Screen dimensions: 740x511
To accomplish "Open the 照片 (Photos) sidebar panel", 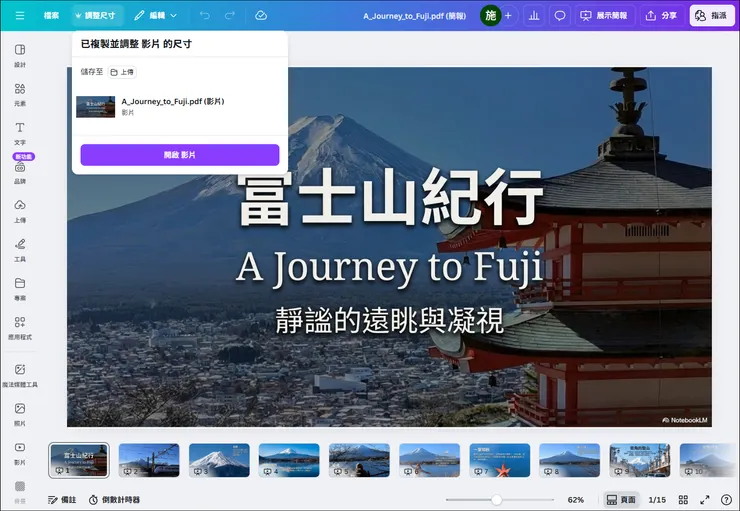I will coord(20,414).
